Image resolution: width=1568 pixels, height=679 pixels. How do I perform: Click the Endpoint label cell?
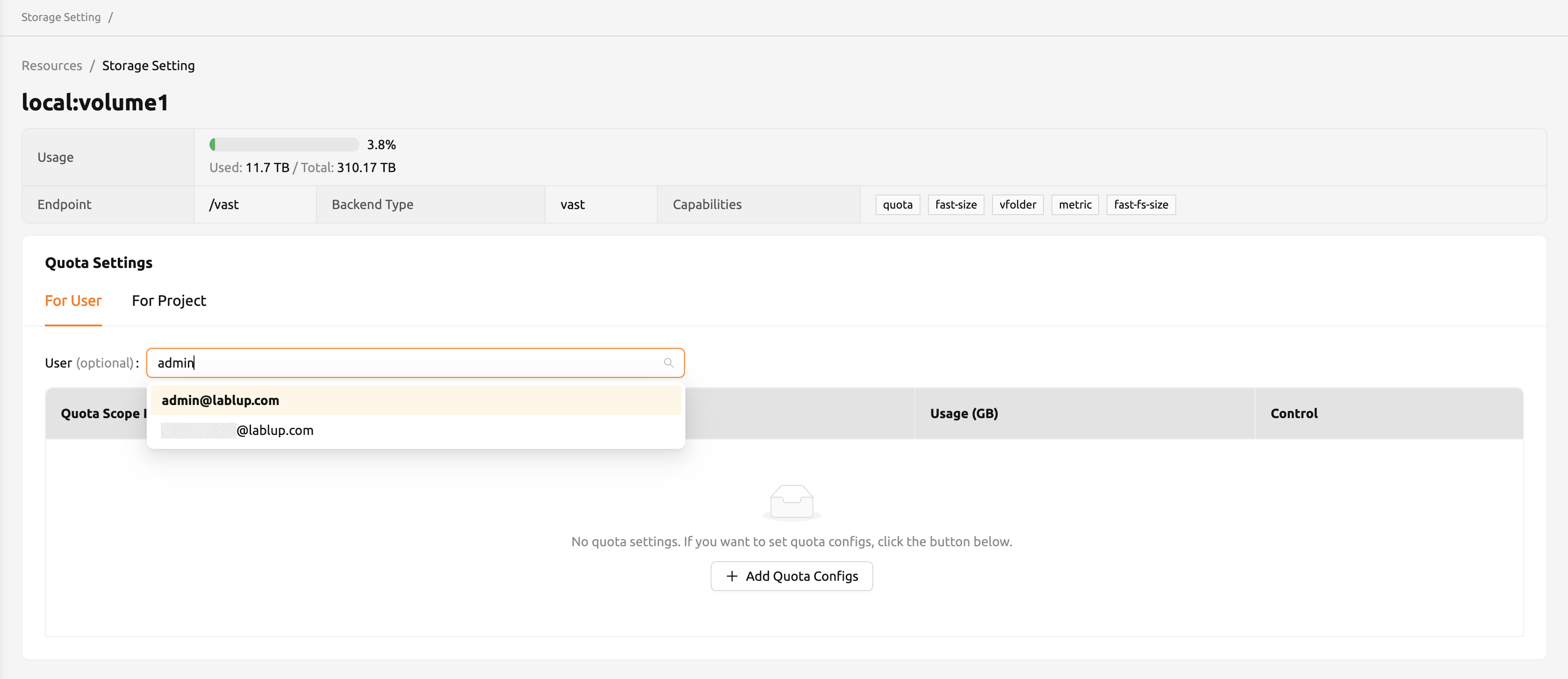[108, 205]
